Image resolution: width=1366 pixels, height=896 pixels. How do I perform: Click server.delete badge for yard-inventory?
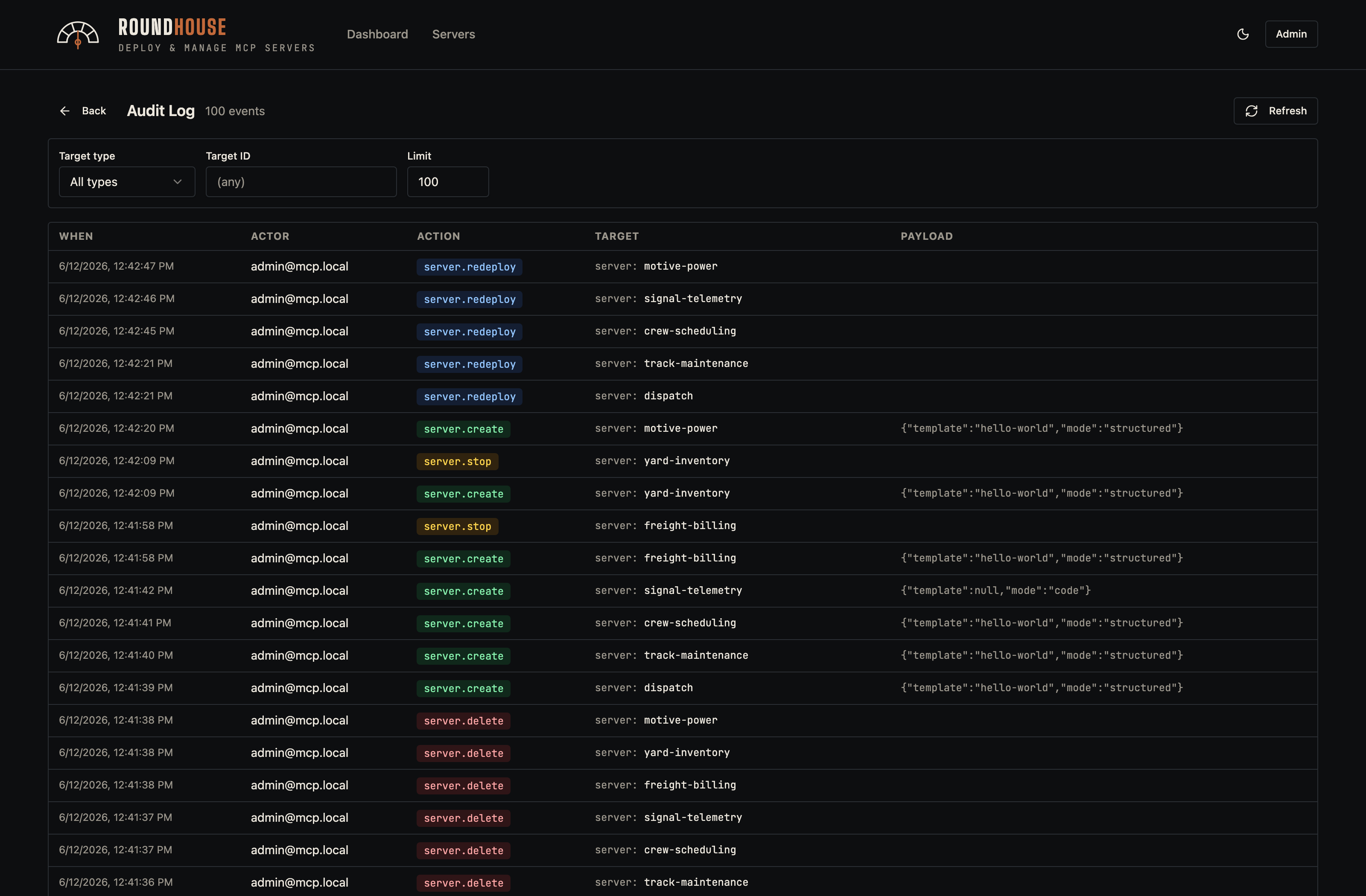(x=463, y=753)
